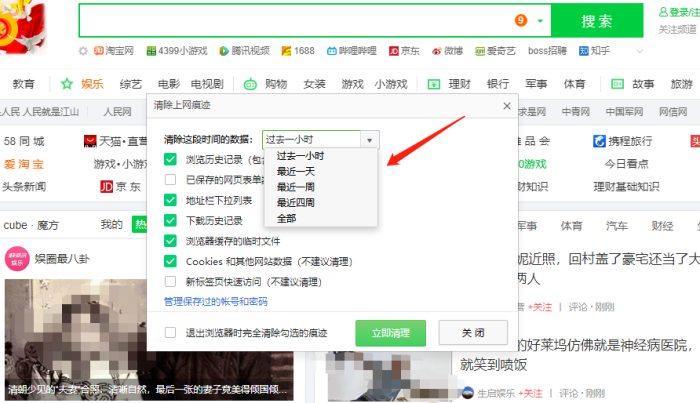Viewport: 700px width, 403px height.
Task: Uncheck the 浏览历史记录 checkbox
Action: 170,159
